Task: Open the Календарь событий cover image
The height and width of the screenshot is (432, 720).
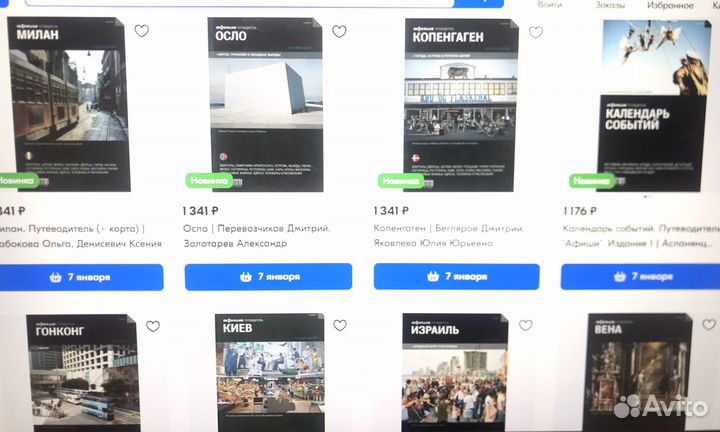Action: coord(654,106)
